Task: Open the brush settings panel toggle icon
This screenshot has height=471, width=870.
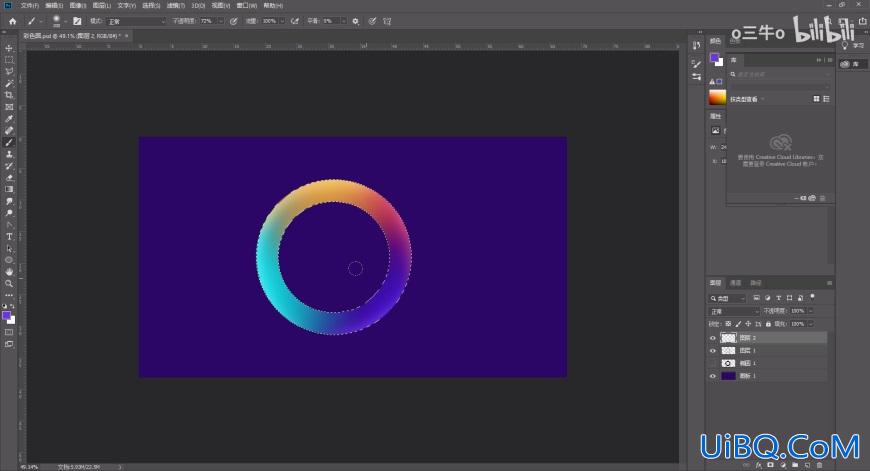Action: pyautogui.click(x=77, y=21)
